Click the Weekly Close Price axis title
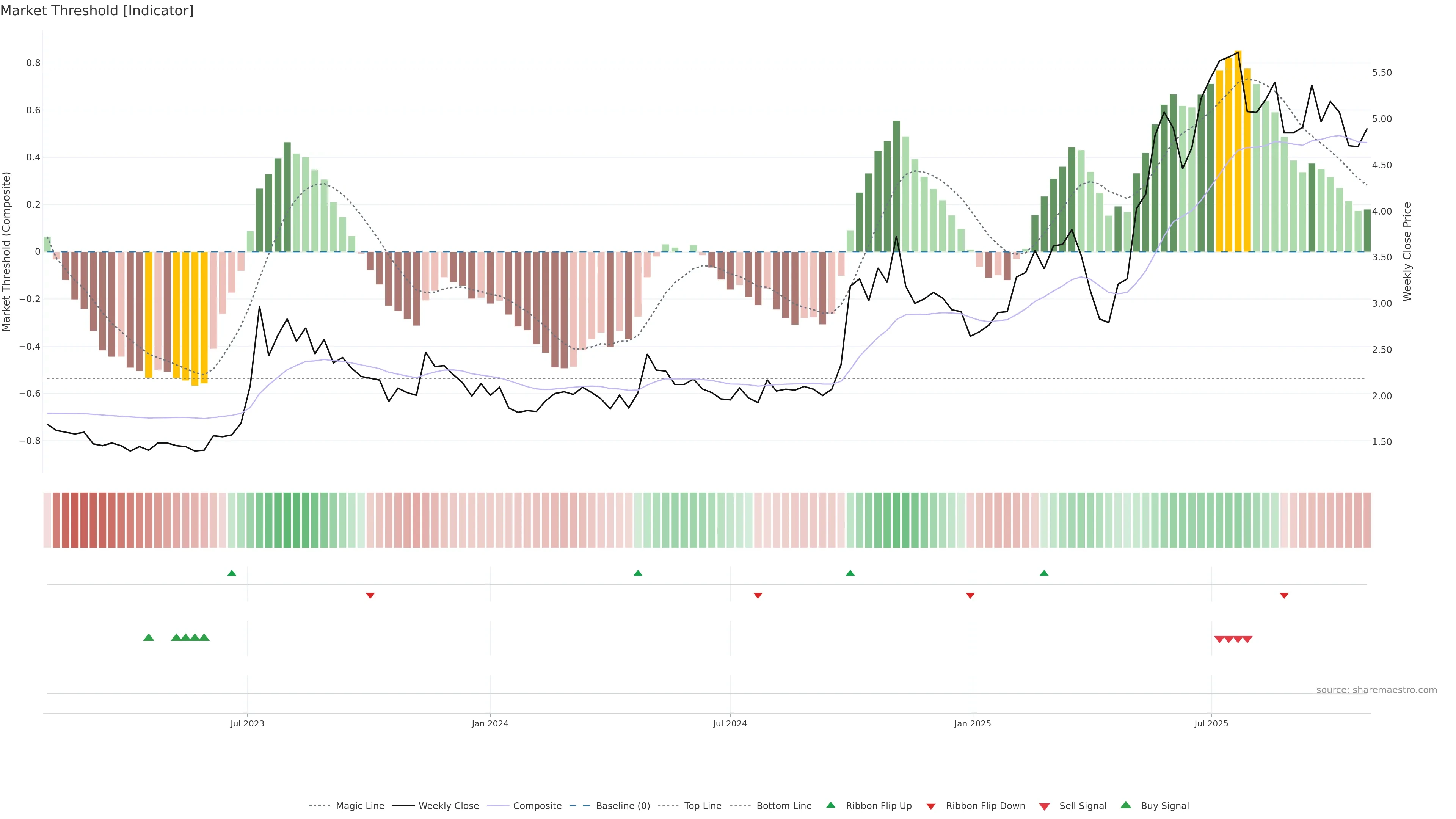The height and width of the screenshot is (819, 1456). tap(1407, 251)
